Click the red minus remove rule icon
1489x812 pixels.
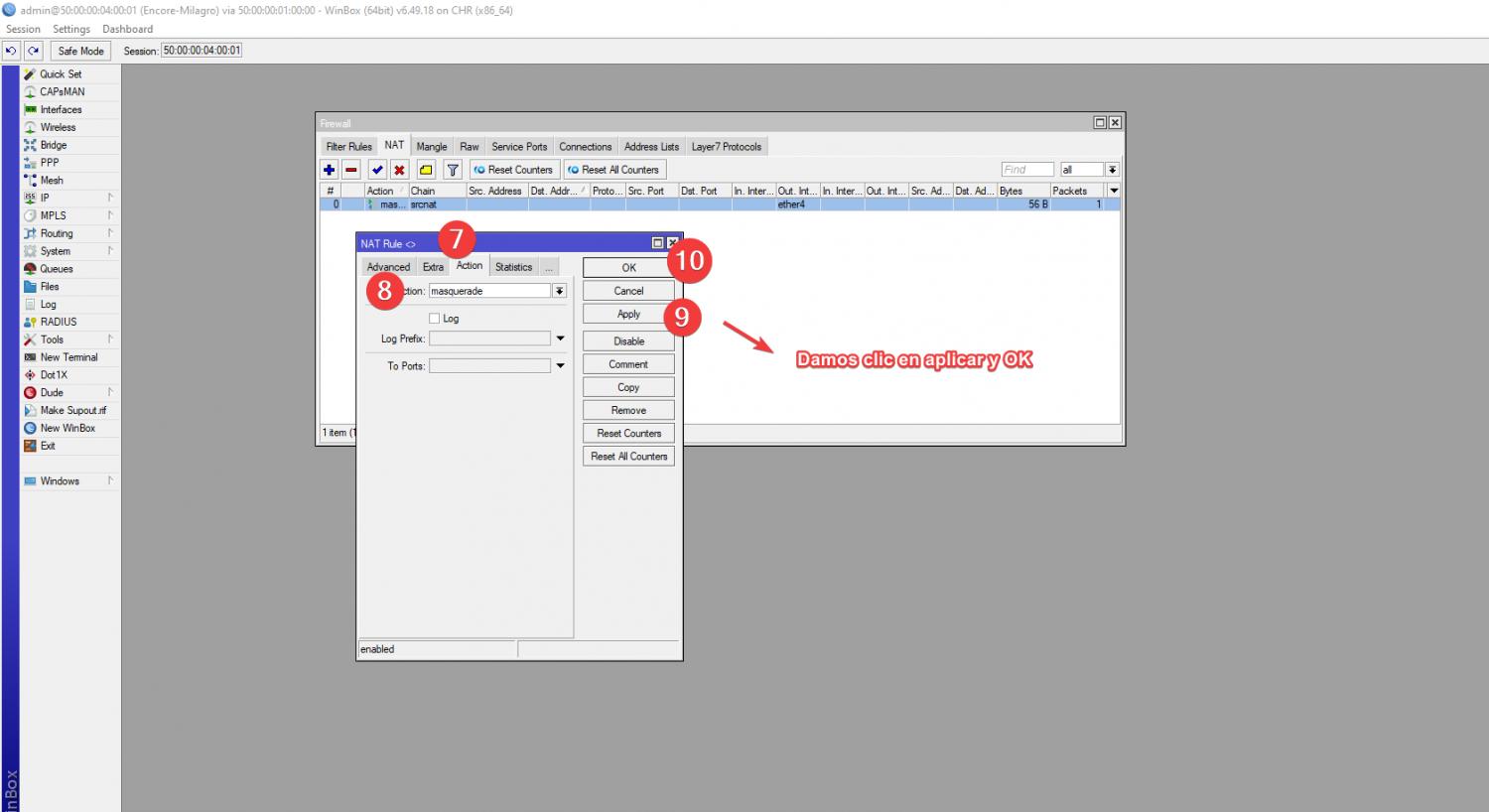[351, 170]
